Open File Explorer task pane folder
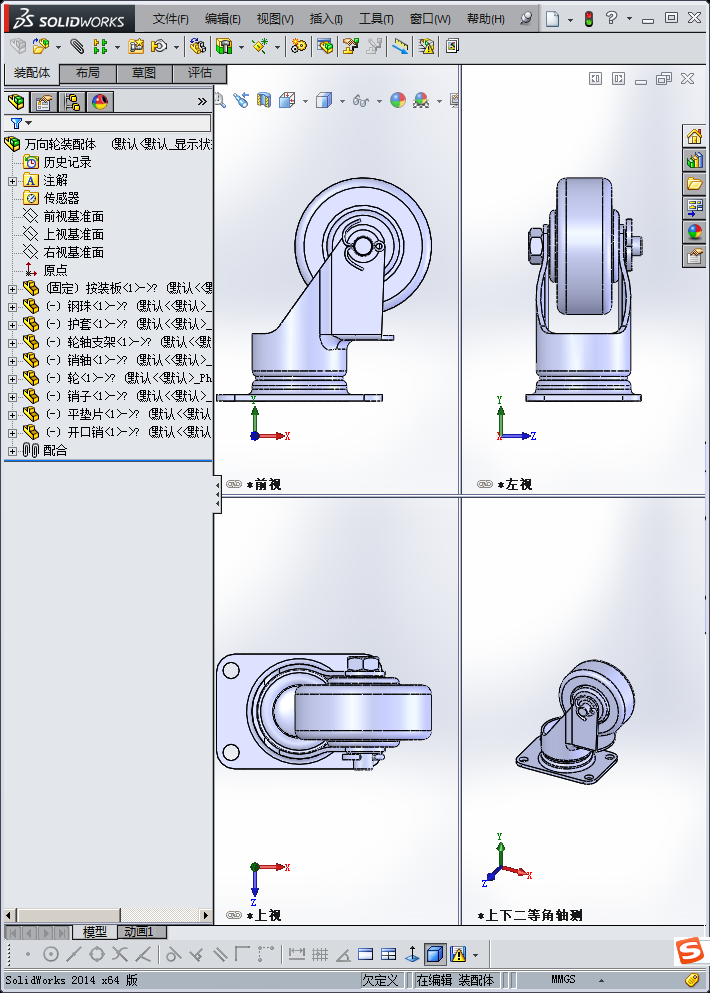This screenshot has width=710, height=993. (694, 184)
